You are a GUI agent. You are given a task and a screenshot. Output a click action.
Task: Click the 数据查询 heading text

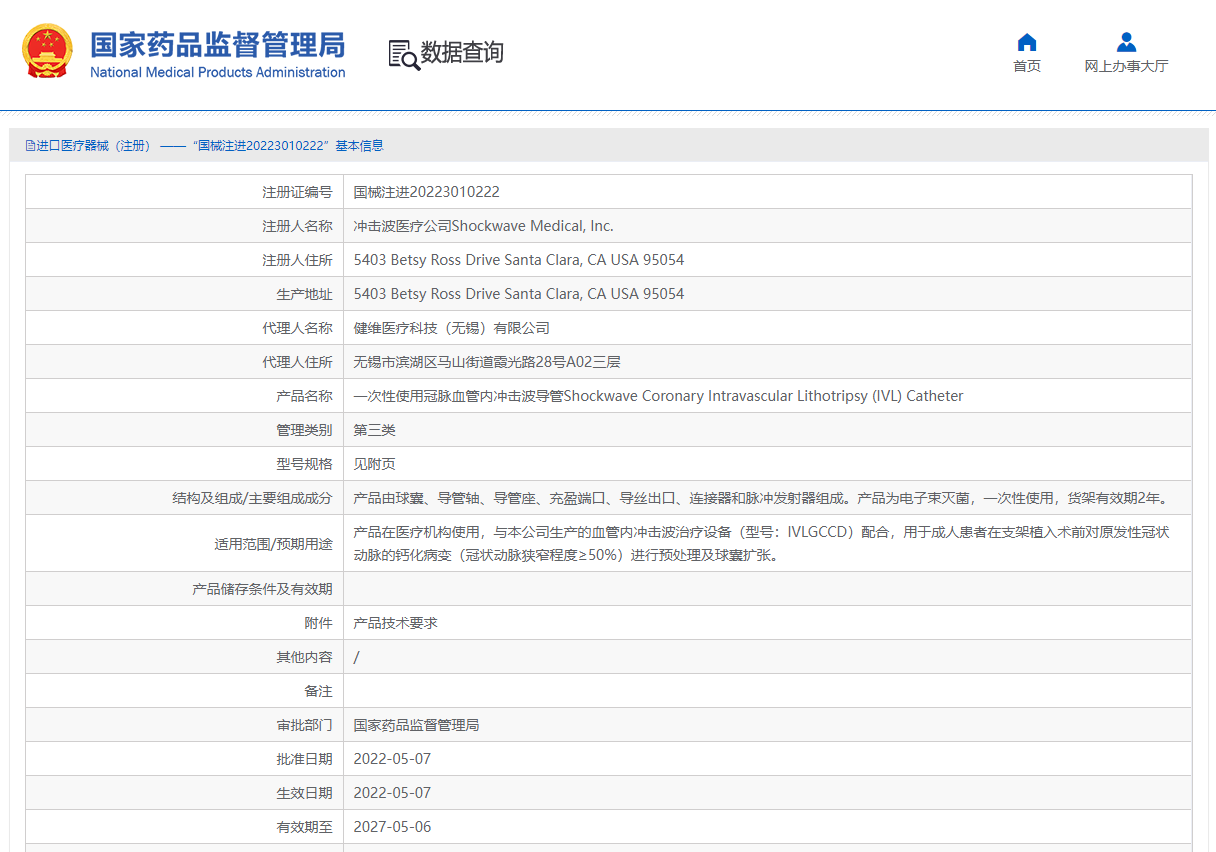click(462, 53)
